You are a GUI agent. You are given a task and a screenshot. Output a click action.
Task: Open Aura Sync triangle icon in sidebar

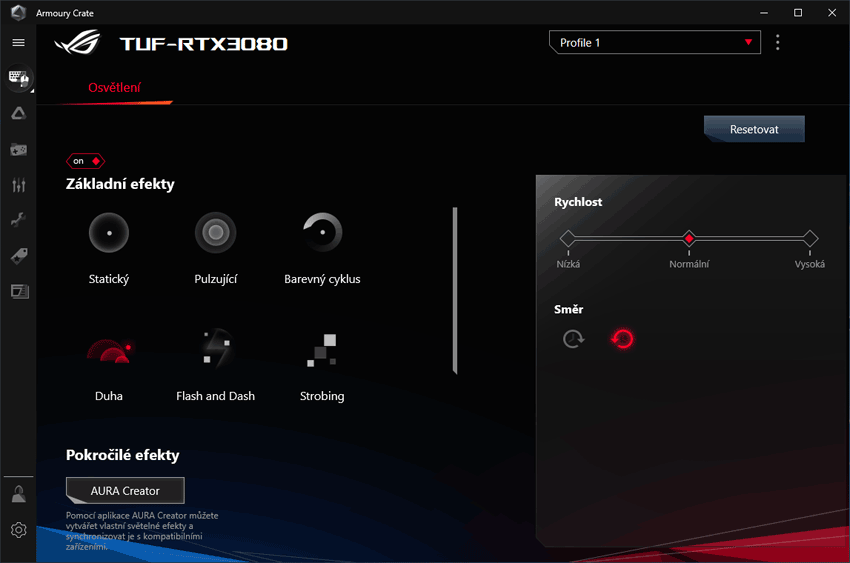pos(18,113)
